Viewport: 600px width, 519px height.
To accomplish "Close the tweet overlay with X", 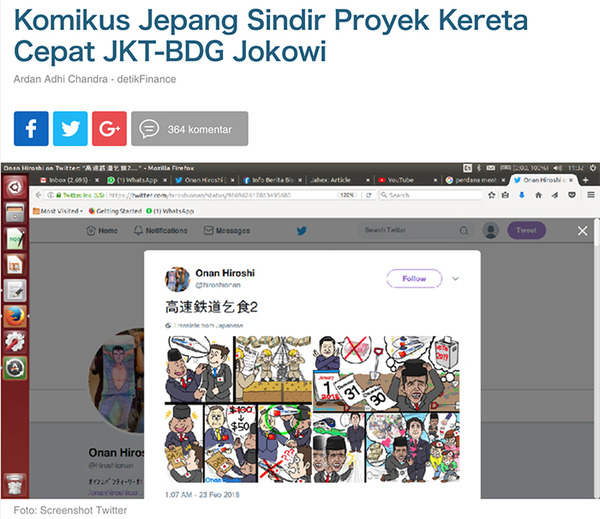I will point(582,231).
